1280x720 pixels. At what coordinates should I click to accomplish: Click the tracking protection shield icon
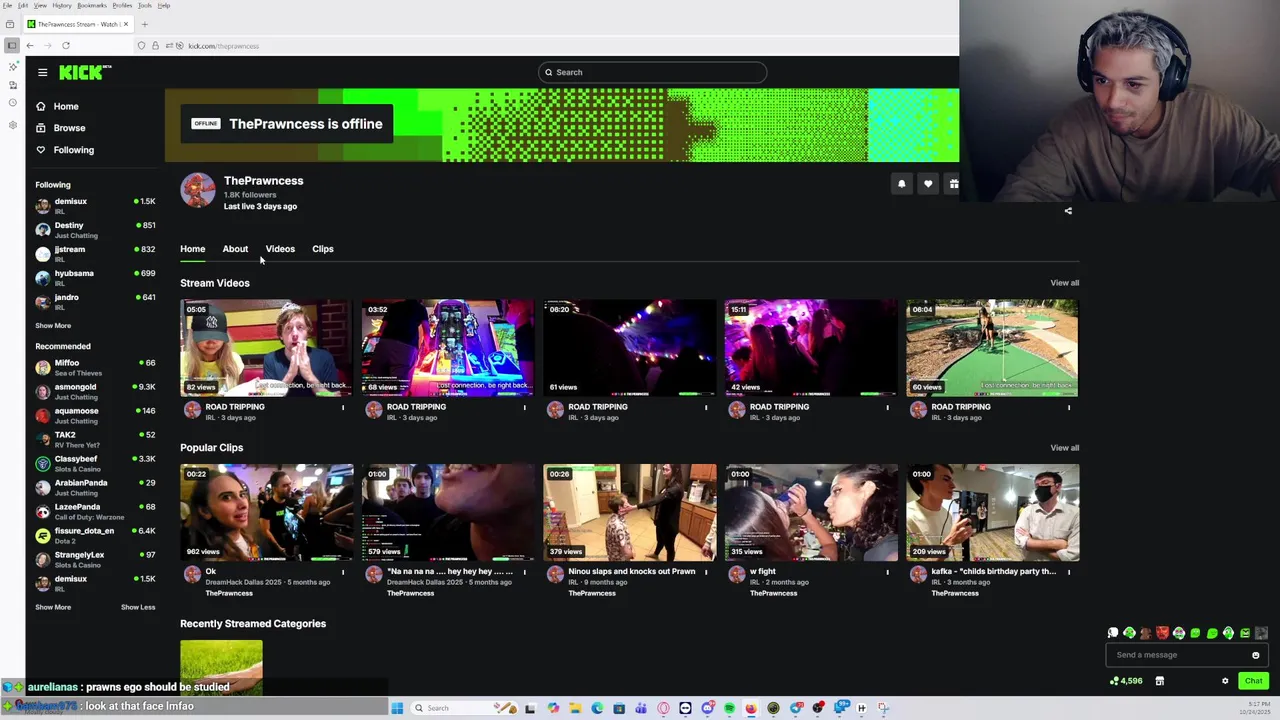[141, 45]
